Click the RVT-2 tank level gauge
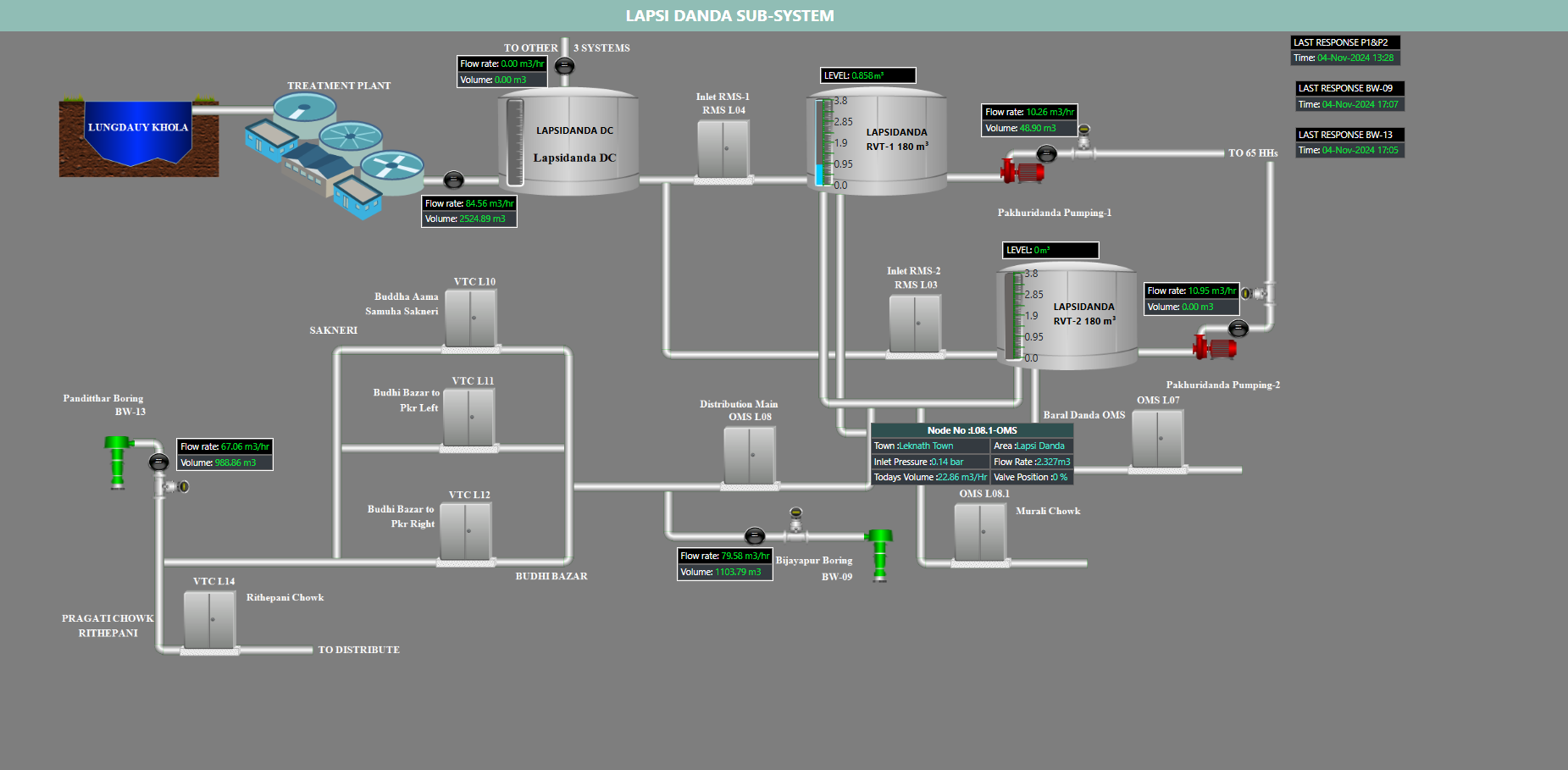The height and width of the screenshot is (770, 1568). click(x=1011, y=316)
